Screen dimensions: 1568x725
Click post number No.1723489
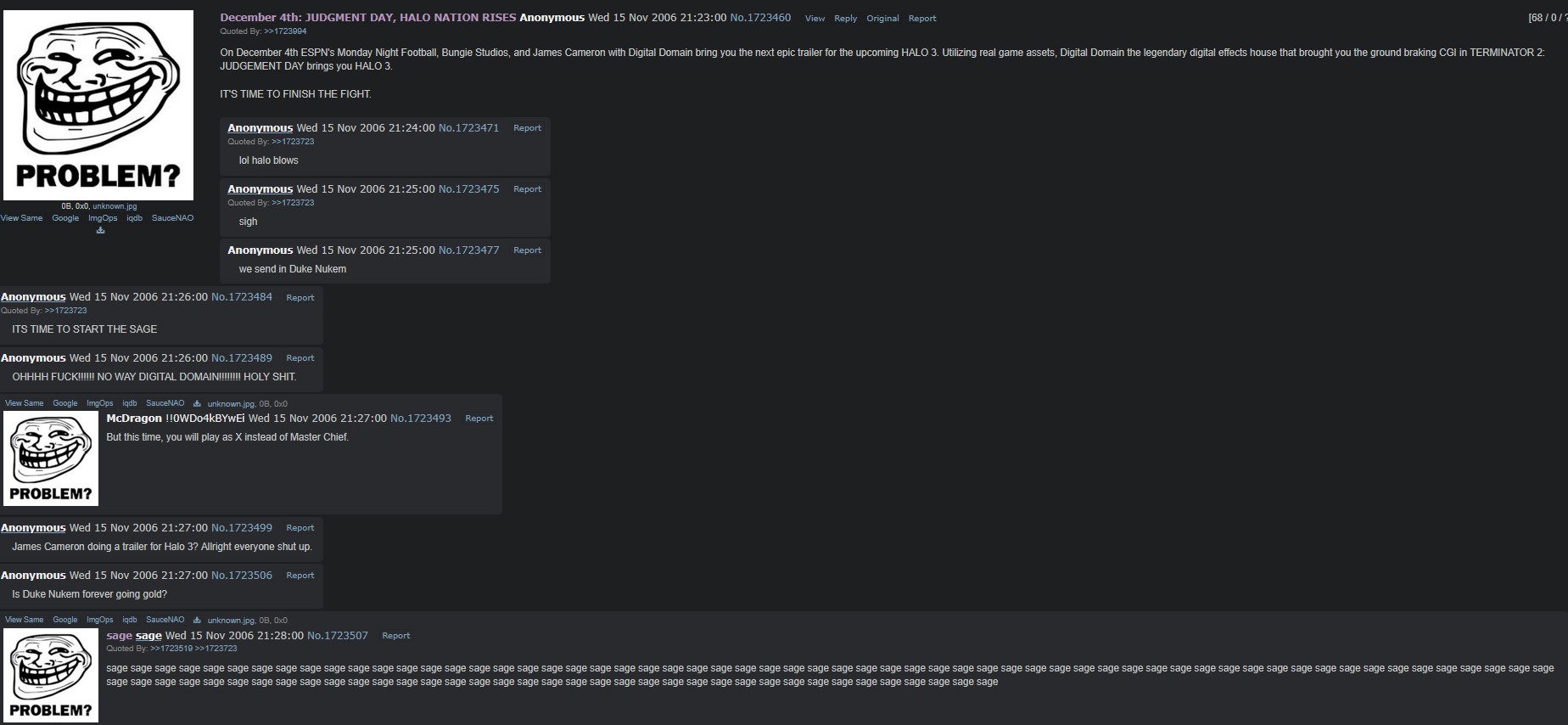242,358
